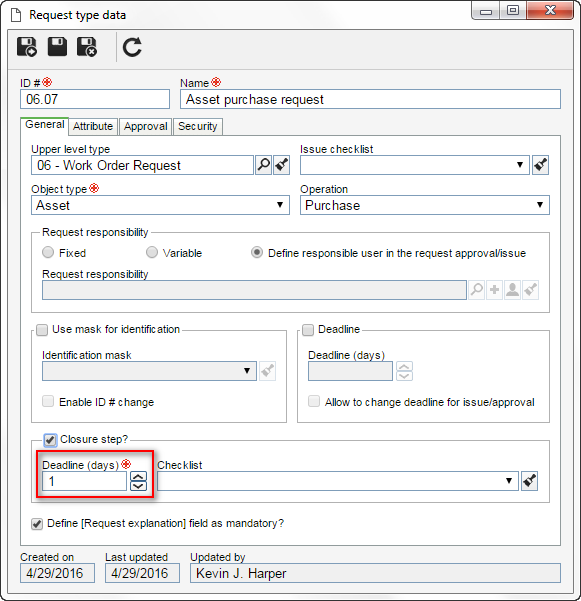This screenshot has height=601, width=581.
Task: Check the Deadline group checkbox
Action: click(308, 330)
